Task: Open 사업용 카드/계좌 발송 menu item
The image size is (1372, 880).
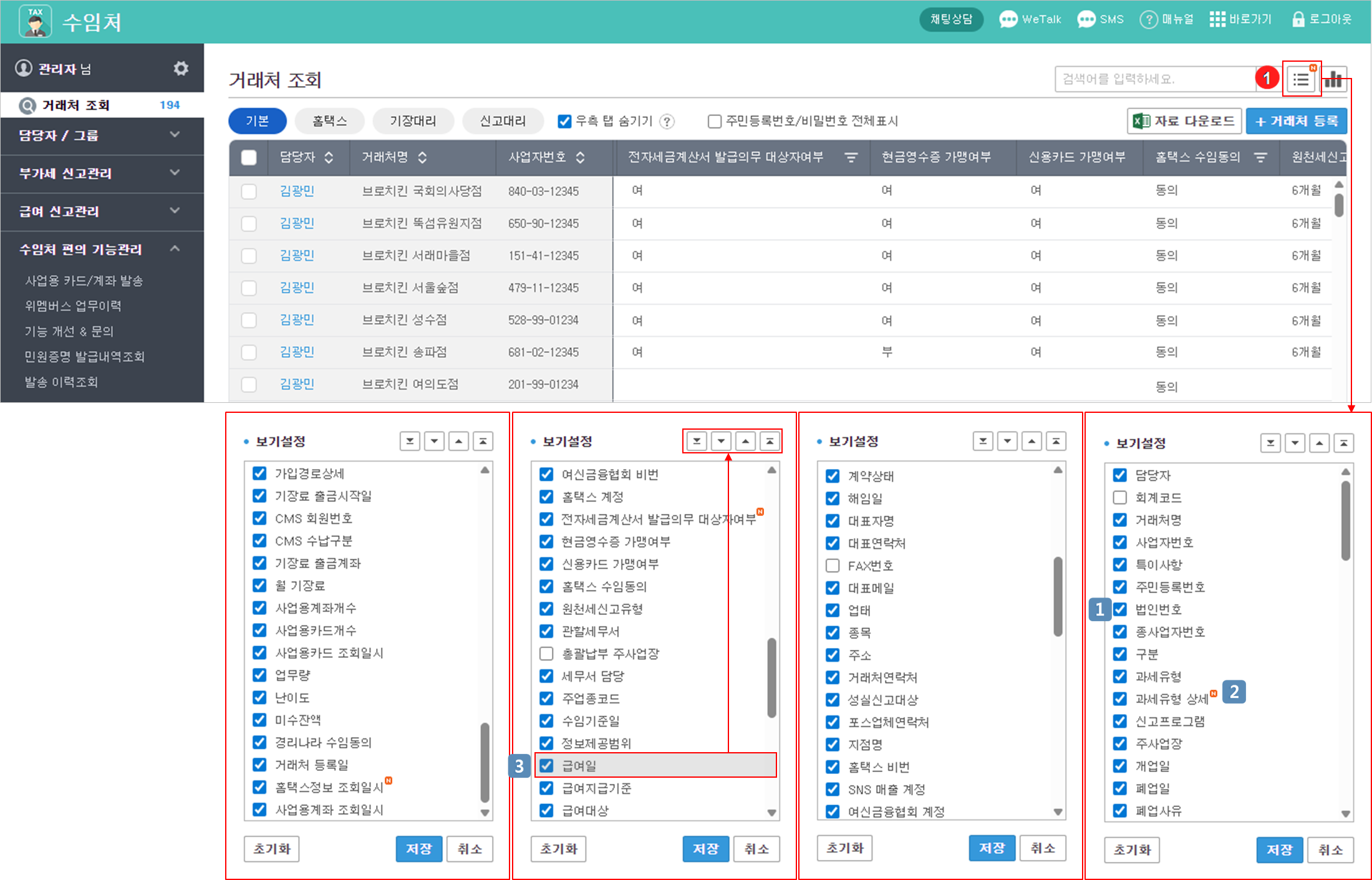Action: pyautogui.click(x=84, y=281)
